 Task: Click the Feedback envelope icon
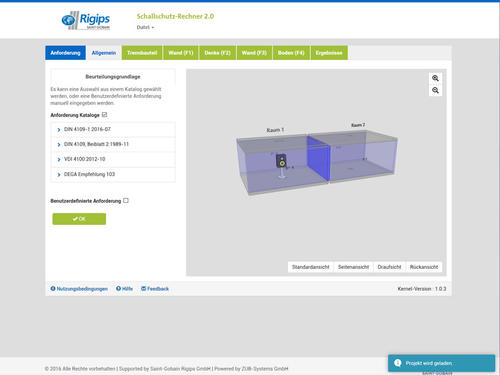click(x=144, y=289)
